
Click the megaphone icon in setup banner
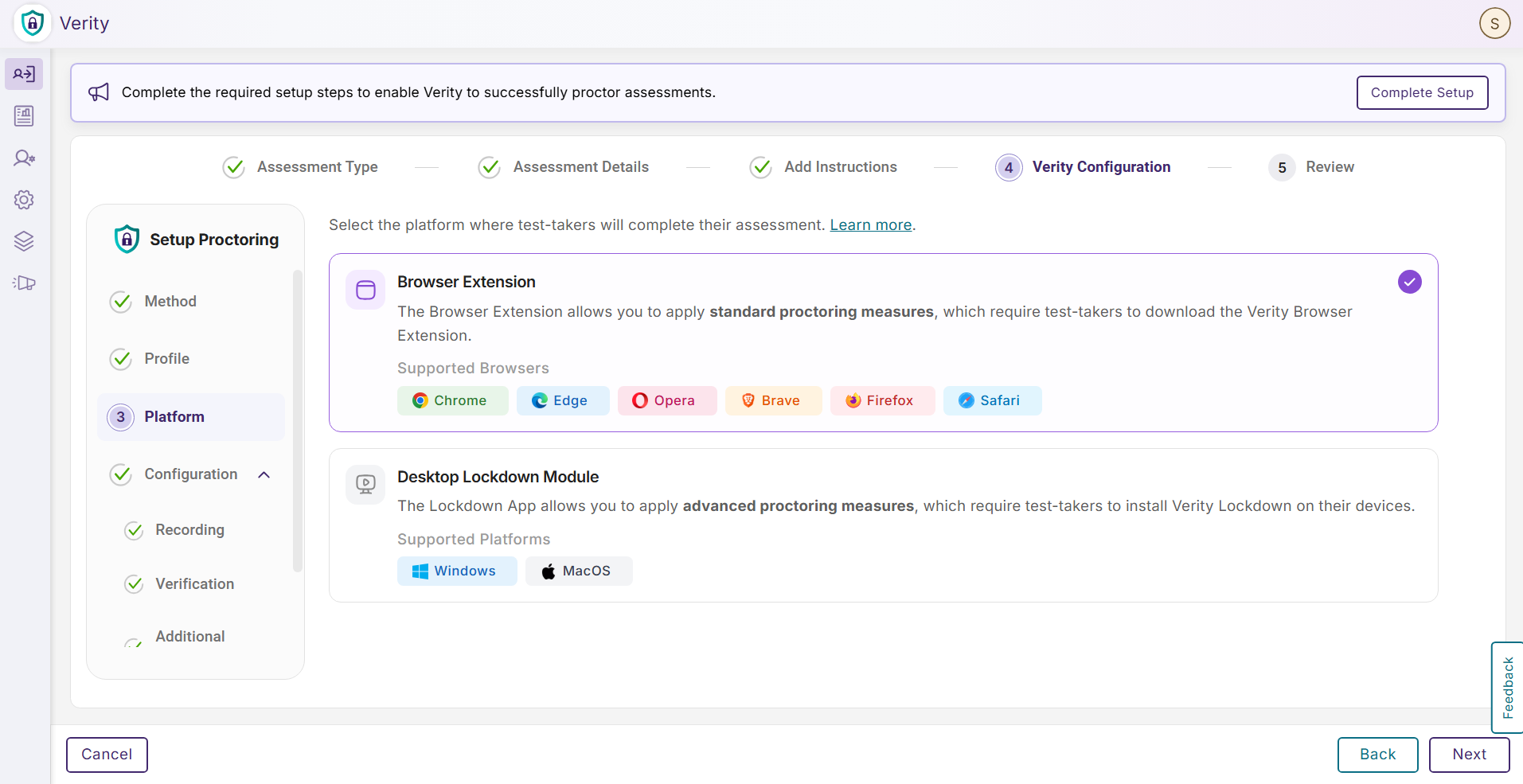tap(99, 92)
